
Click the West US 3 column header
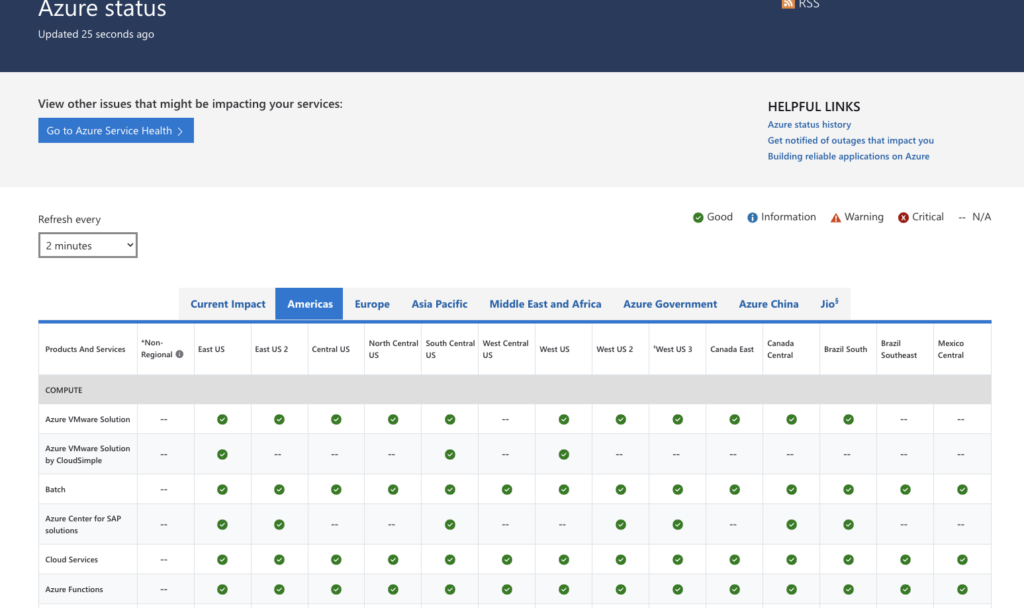tap(673, 349)
